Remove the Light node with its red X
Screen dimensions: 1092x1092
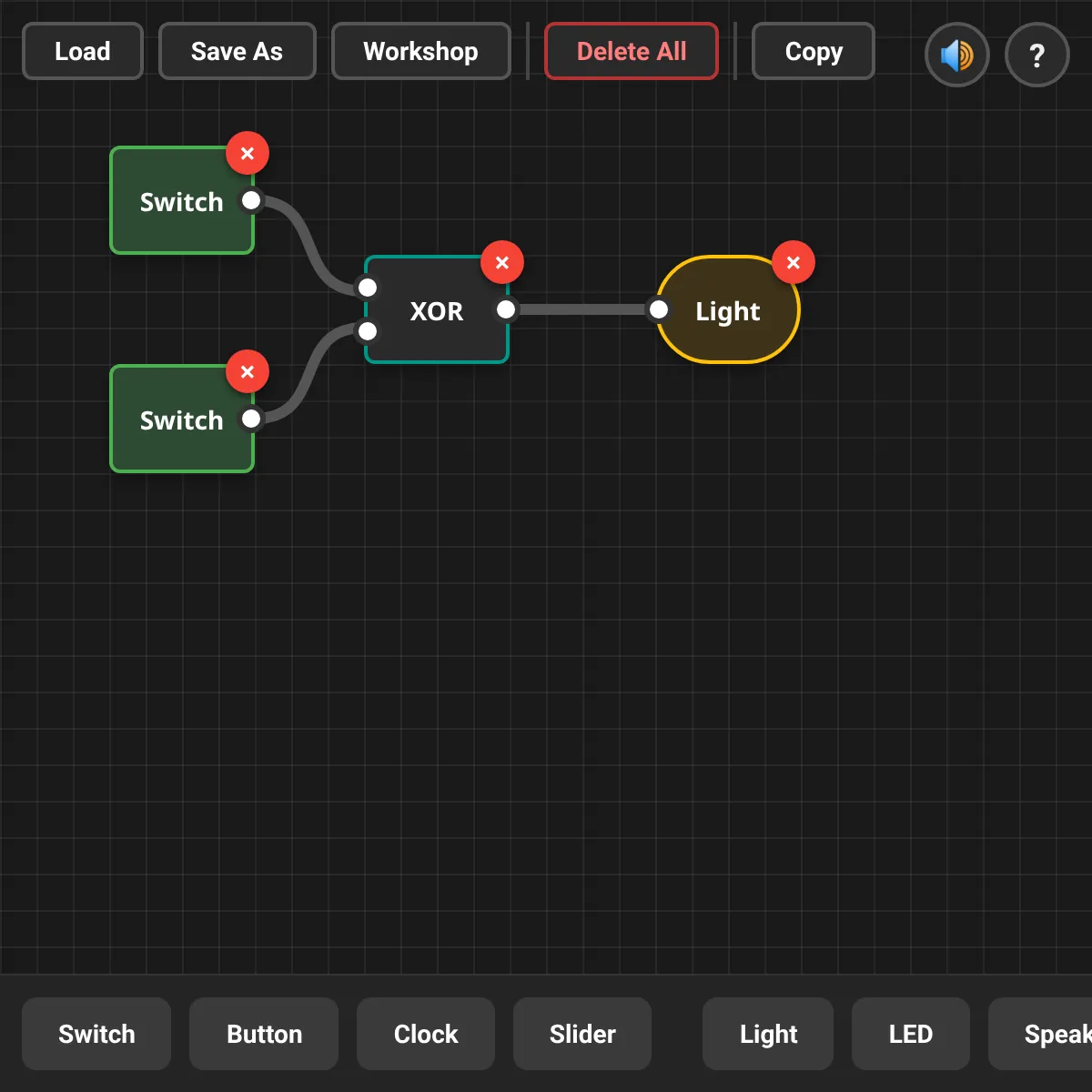click(x=794, y=262)
